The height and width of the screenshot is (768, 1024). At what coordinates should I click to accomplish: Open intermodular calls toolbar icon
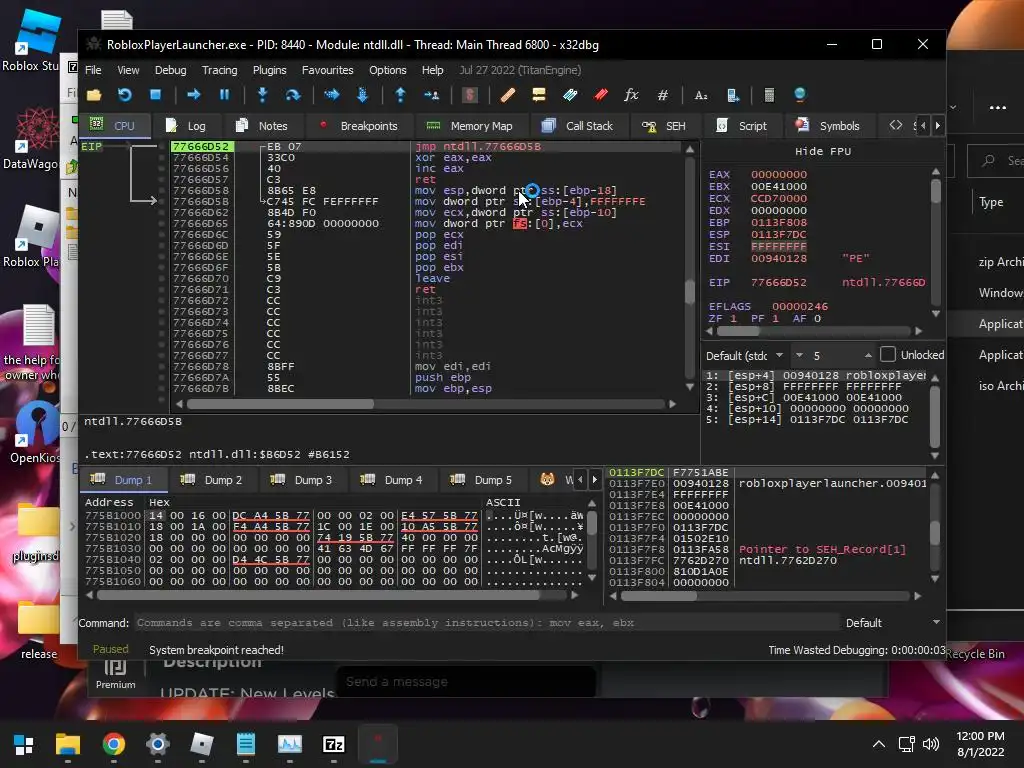732,95
